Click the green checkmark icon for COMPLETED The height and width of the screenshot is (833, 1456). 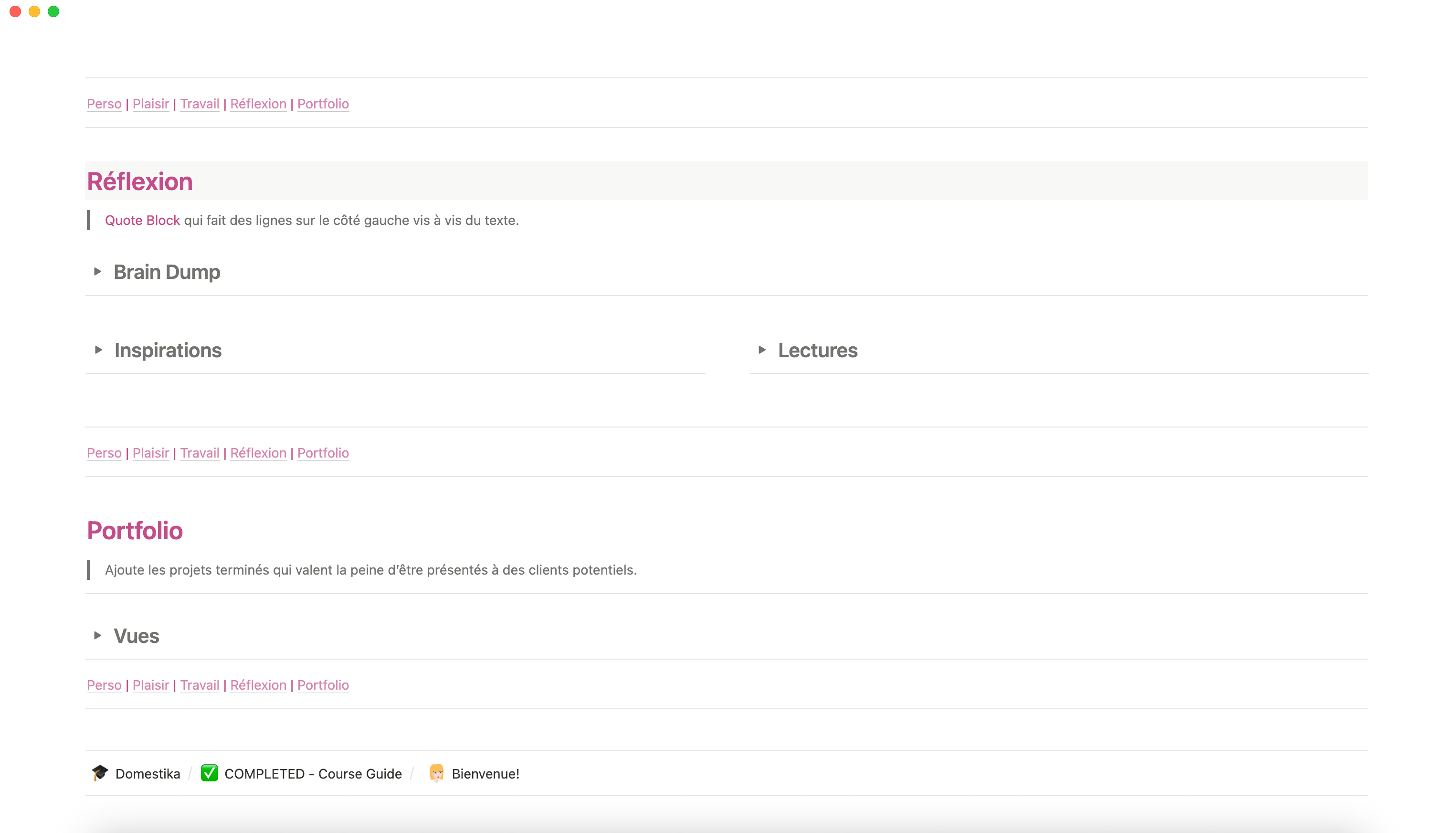point(209,773)
